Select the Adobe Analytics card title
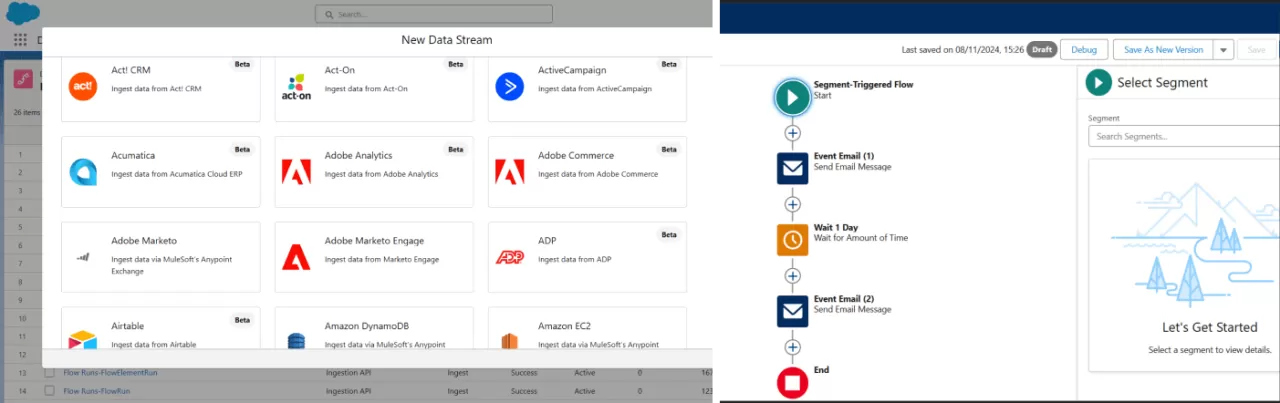The height and width of the screenshot is (403, 1280). [x=358, y=155]
